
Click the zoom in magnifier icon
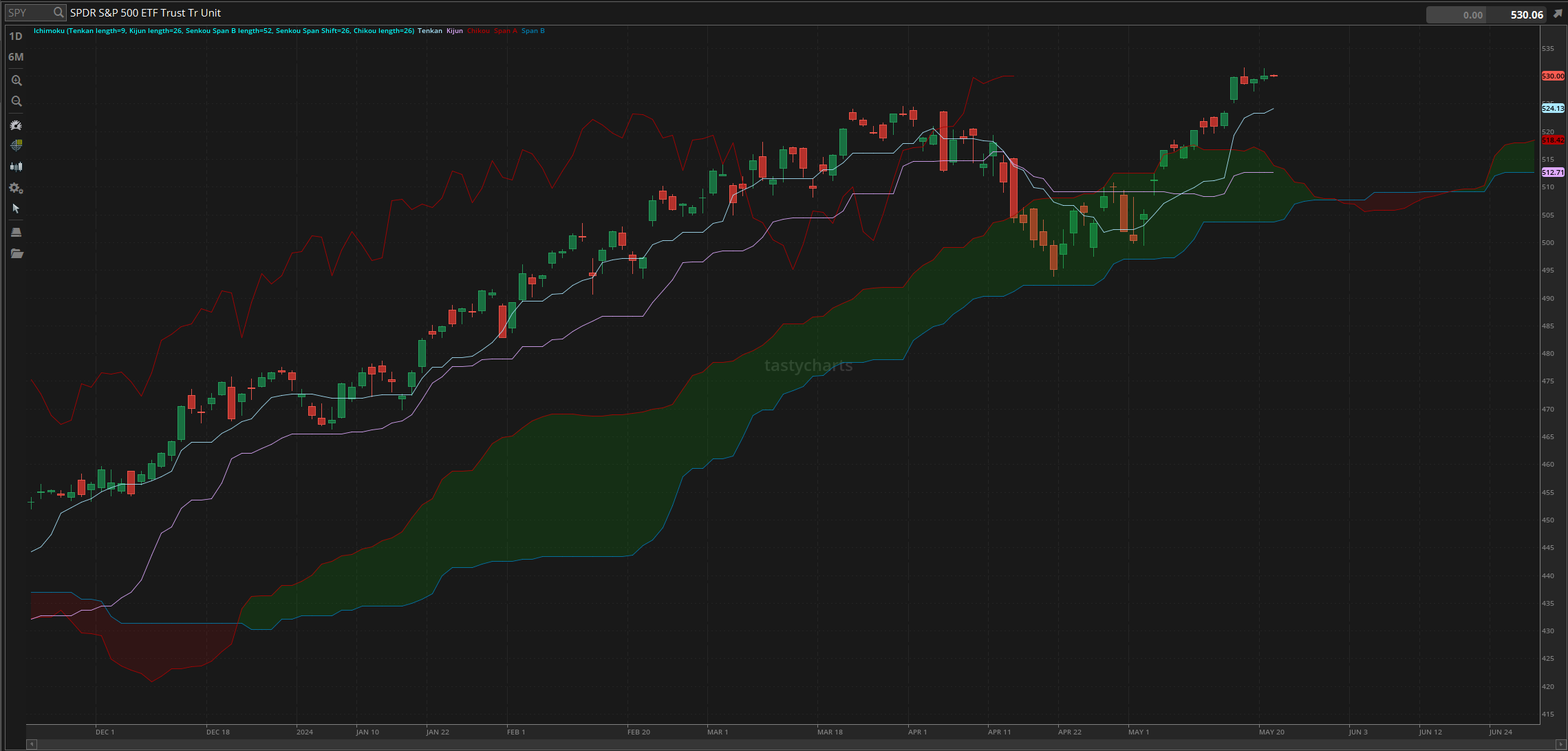pos(17,81)
